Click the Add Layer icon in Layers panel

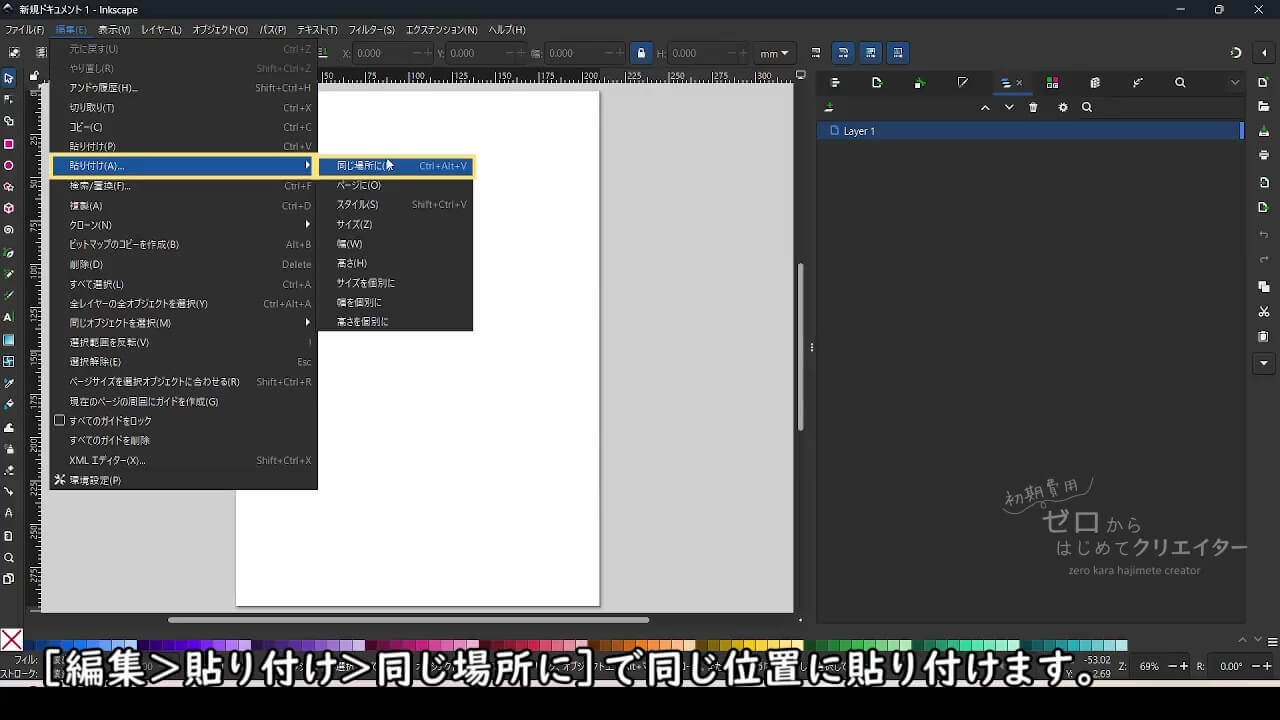[x=829, y=108]
